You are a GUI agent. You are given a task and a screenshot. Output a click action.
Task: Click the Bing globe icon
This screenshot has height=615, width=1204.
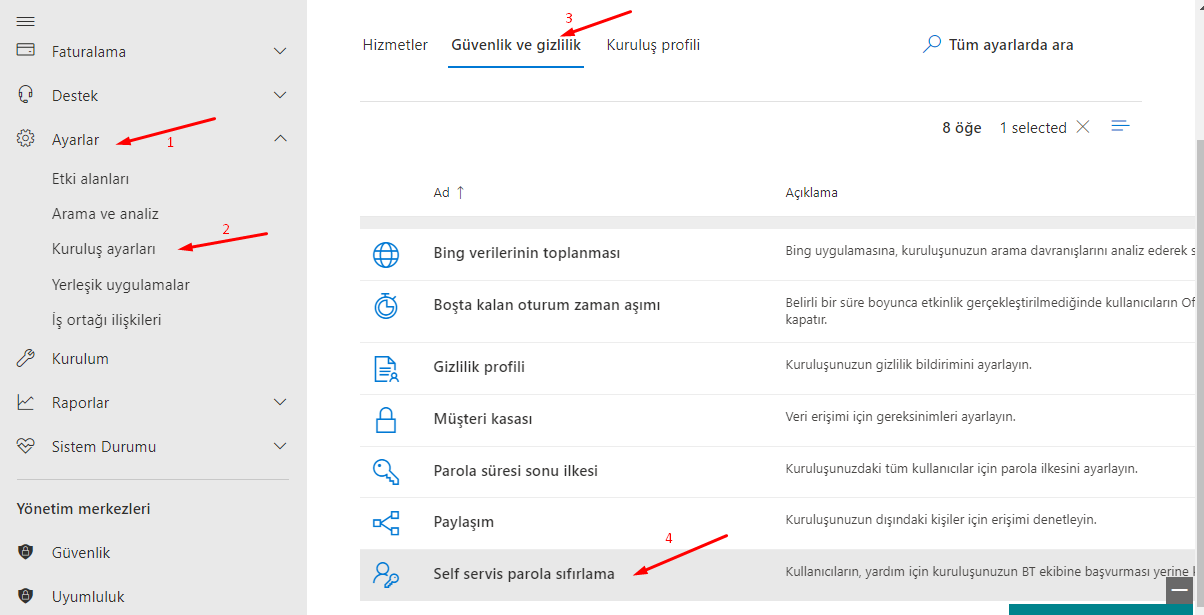385,254
